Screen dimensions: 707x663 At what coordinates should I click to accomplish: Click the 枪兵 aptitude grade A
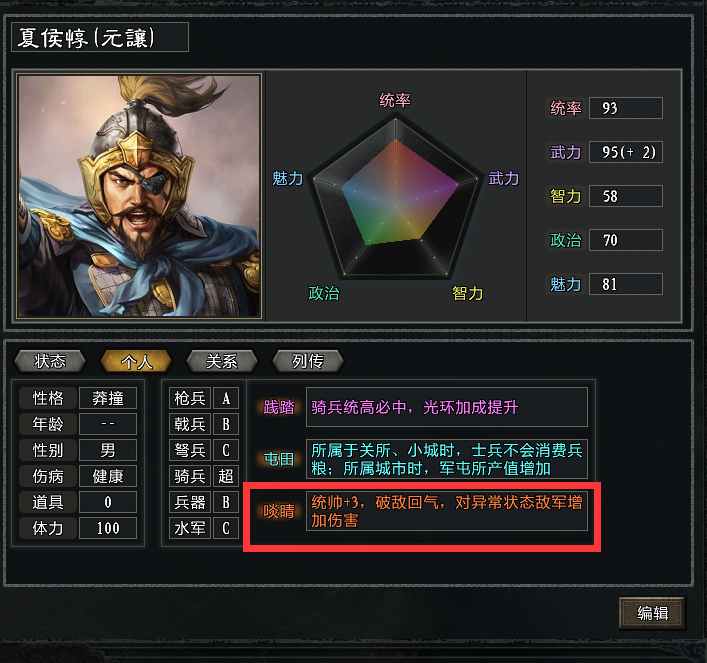(x=226, y=398)
